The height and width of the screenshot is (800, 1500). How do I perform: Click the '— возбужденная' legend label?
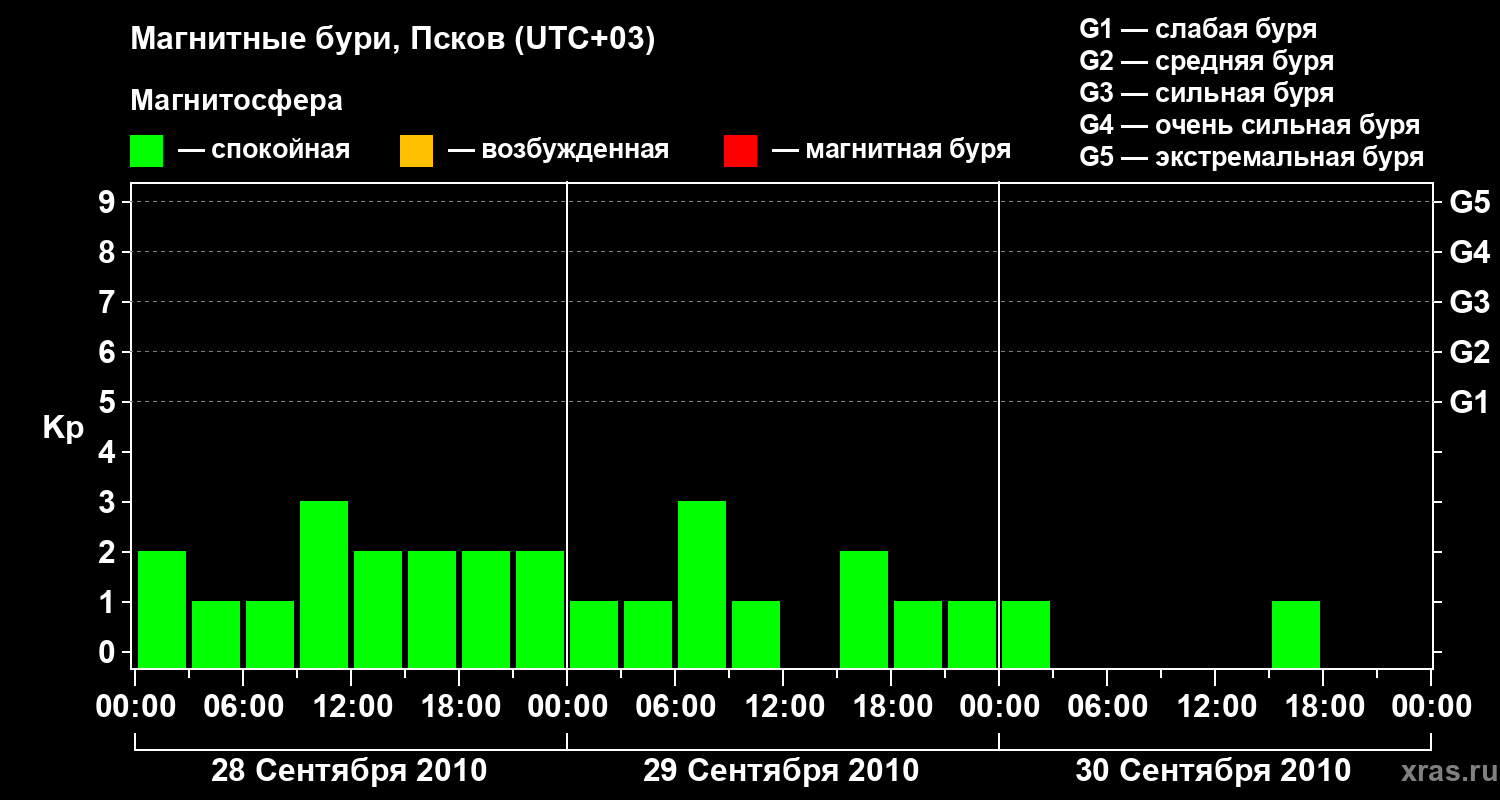(x=559, y=151)
